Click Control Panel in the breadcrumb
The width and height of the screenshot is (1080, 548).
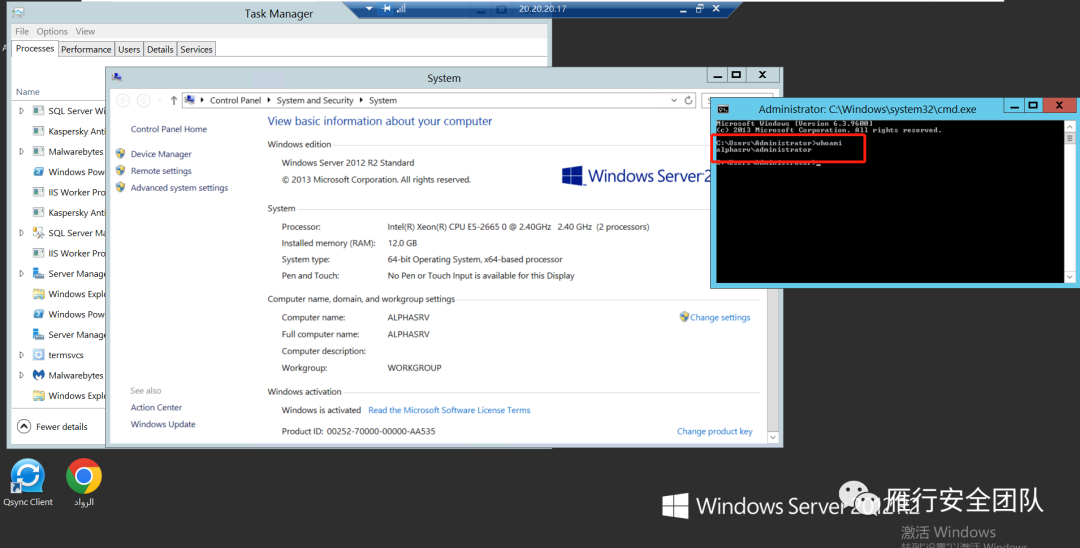tap(236, 101)
